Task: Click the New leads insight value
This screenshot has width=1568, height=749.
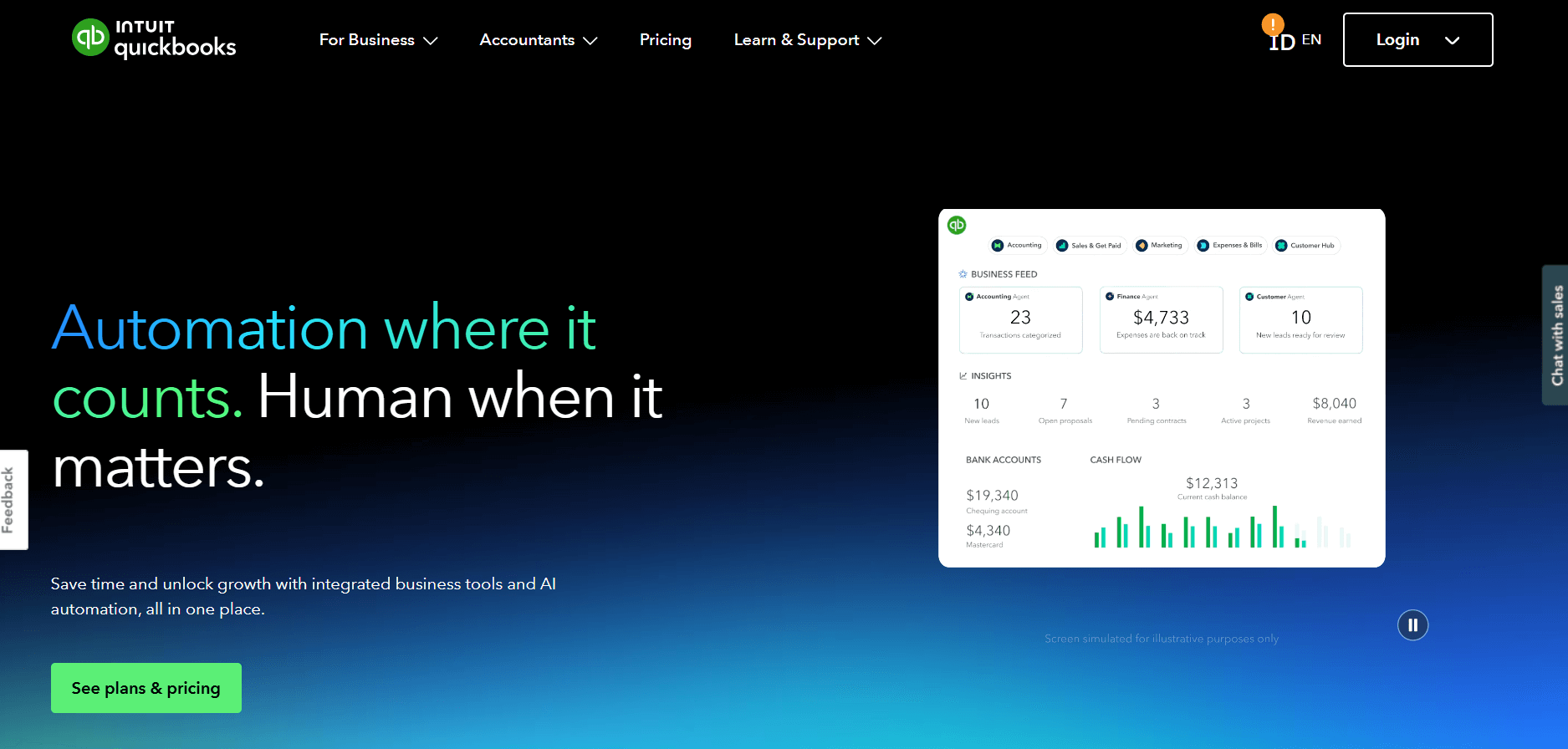Action: tap(982, 404)
